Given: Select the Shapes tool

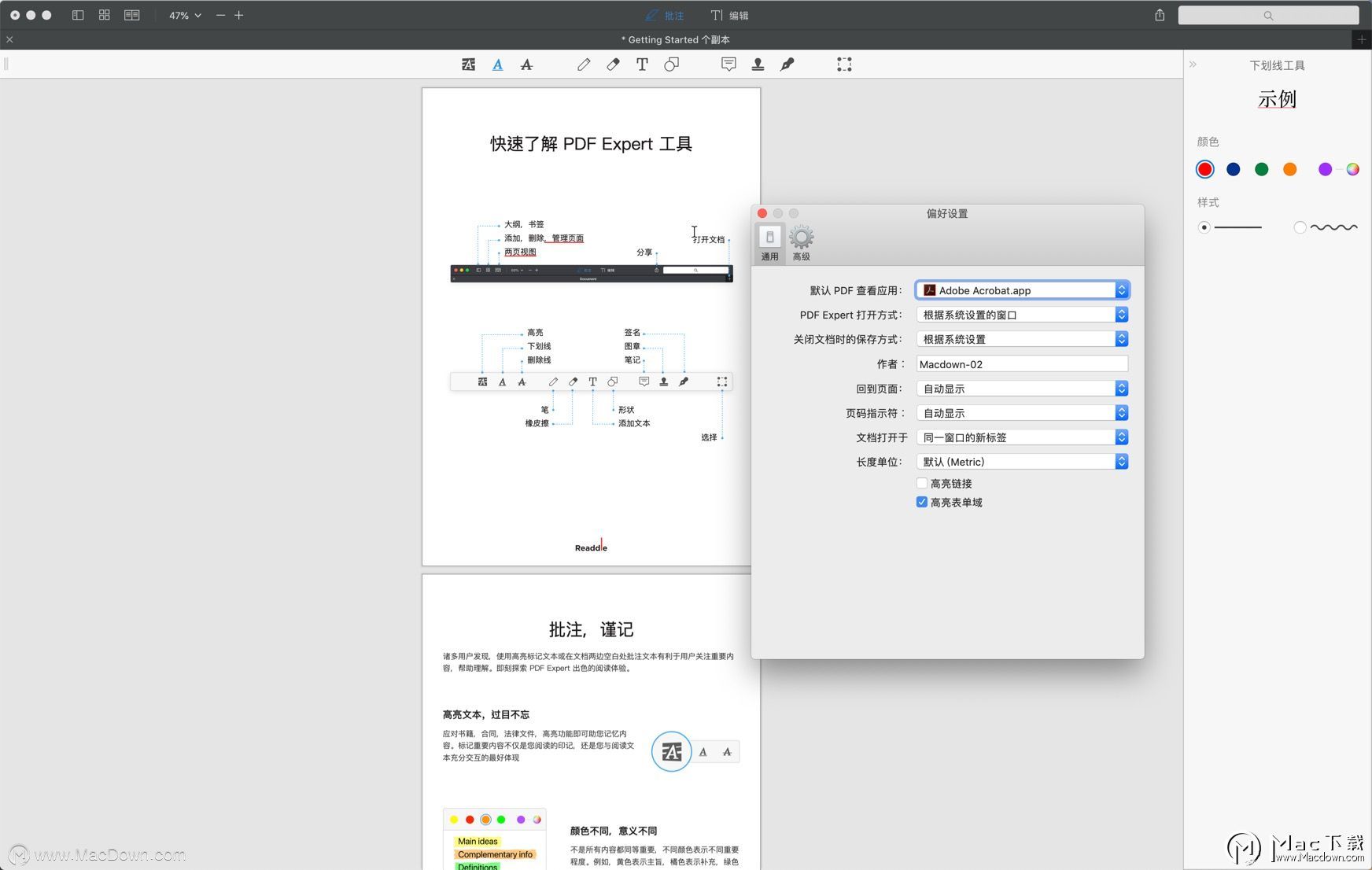Looking at the screenshot, I should coord(671,65).
